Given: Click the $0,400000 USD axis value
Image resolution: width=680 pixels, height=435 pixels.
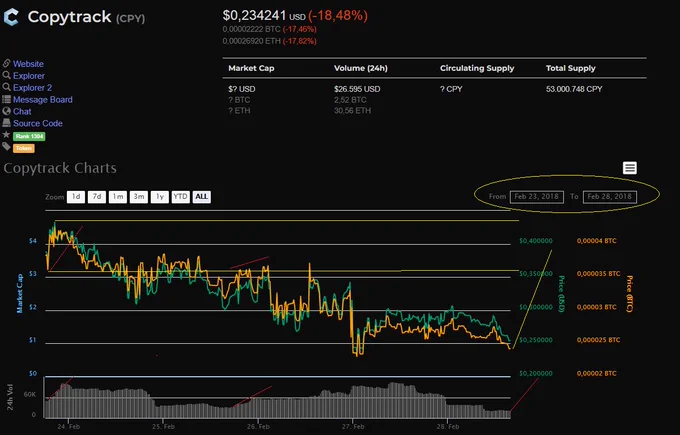Looking at the screenshot, I should 536,241.
